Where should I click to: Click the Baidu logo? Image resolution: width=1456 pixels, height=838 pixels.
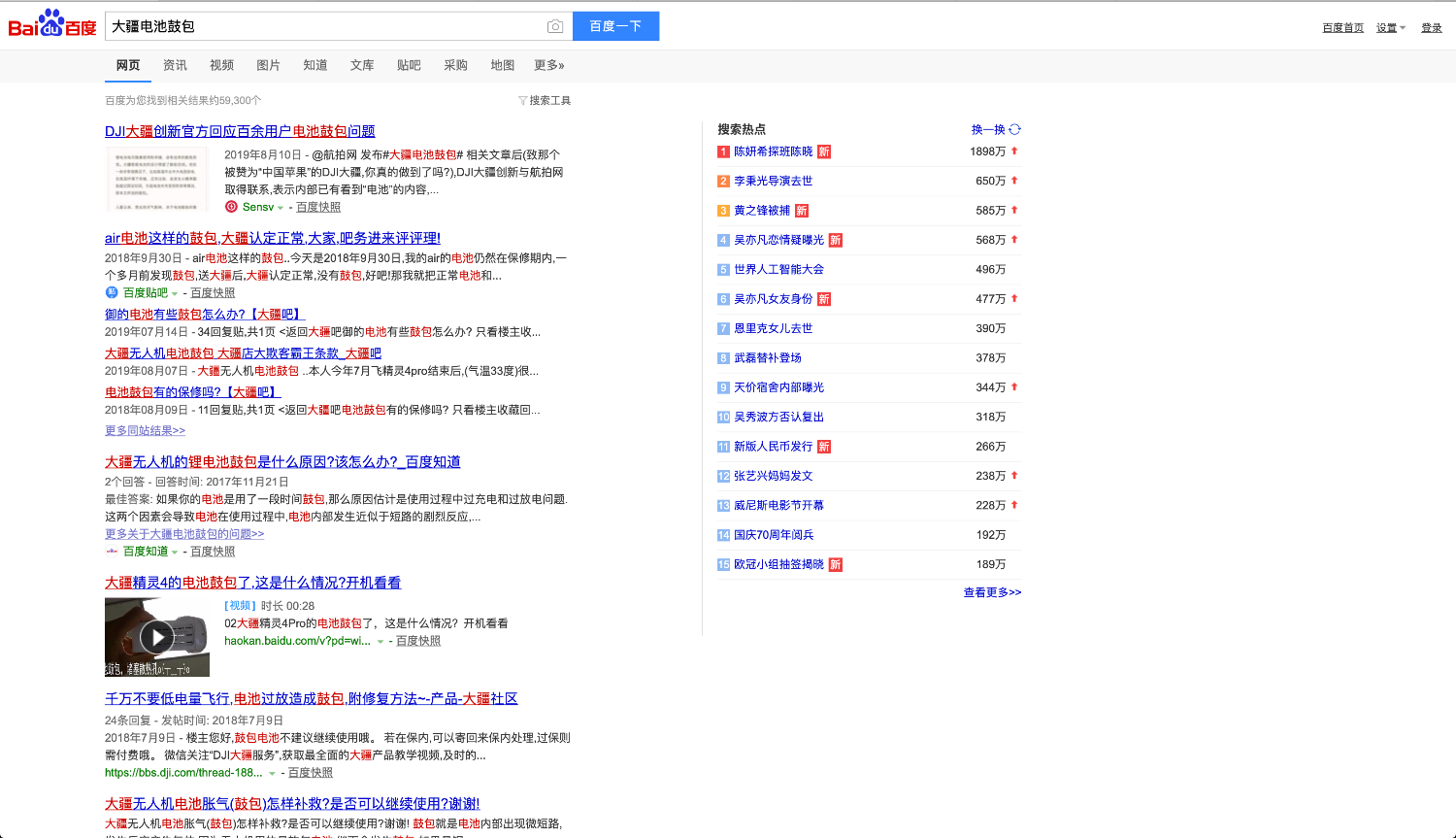(52, 24)
